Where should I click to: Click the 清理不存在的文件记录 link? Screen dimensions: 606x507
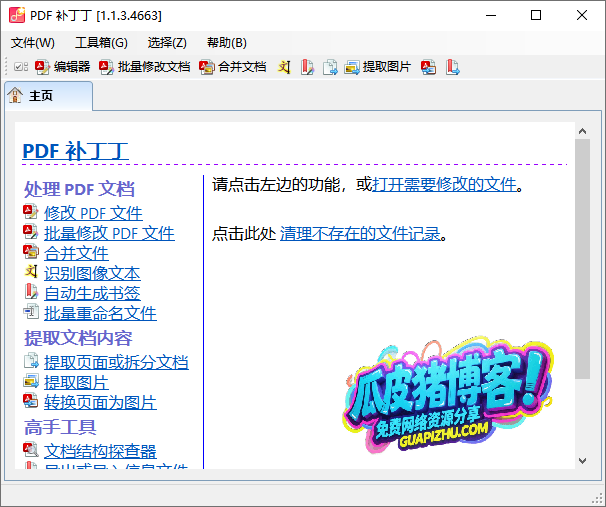[x=360, y=233]
